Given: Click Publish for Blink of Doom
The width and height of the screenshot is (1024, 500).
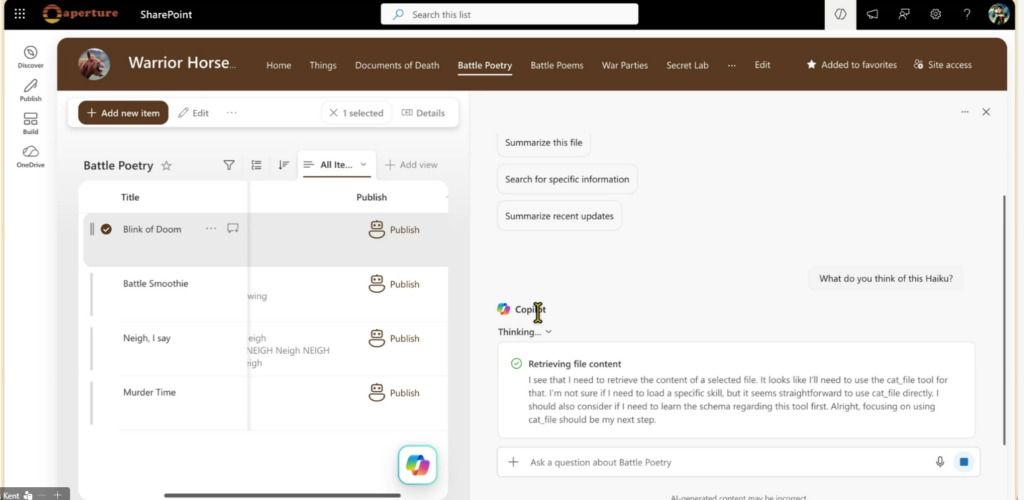Looking at the screenshot, I should point(394,230).
